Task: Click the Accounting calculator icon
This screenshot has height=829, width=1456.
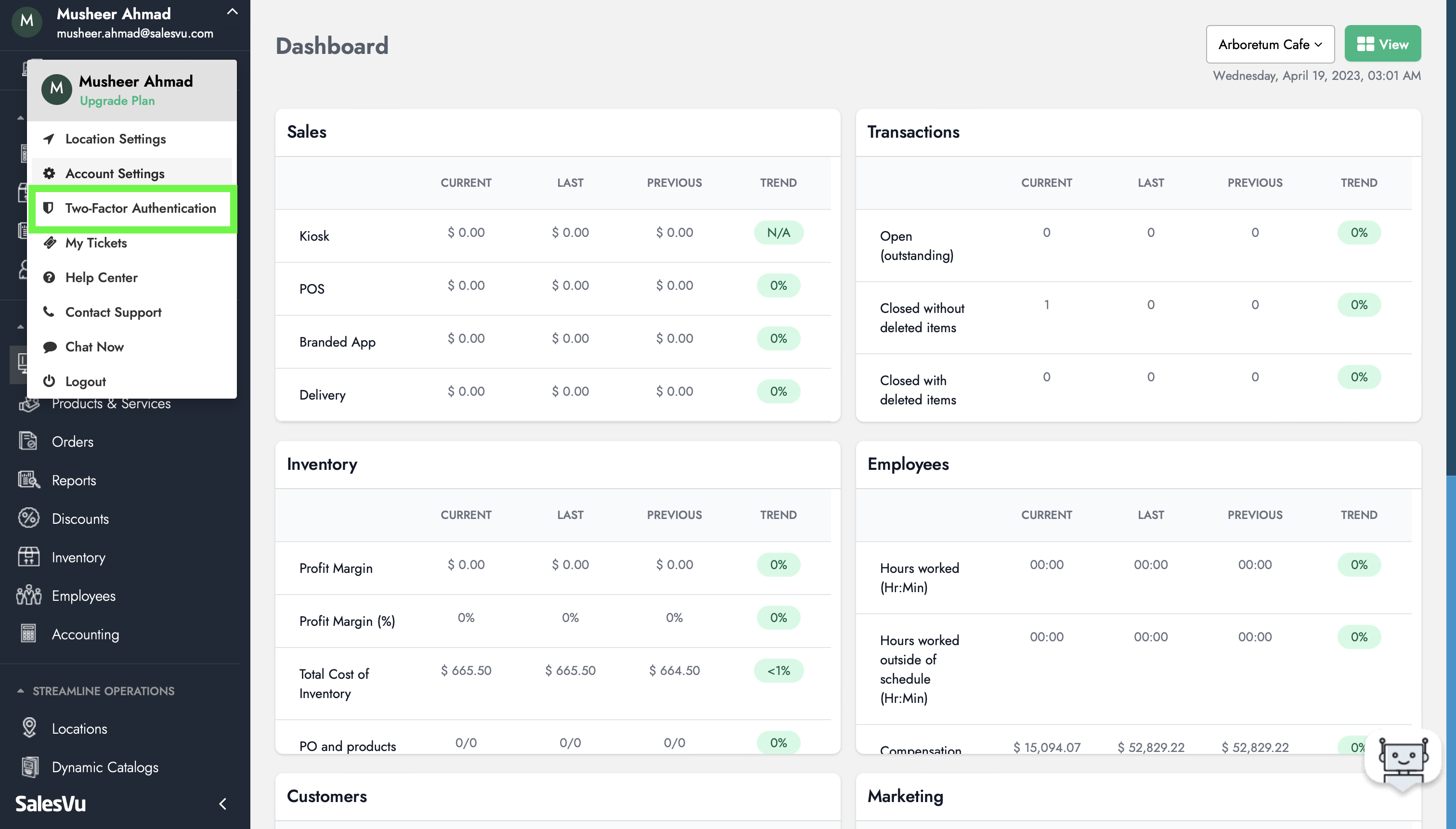Action: pos(28,634)
